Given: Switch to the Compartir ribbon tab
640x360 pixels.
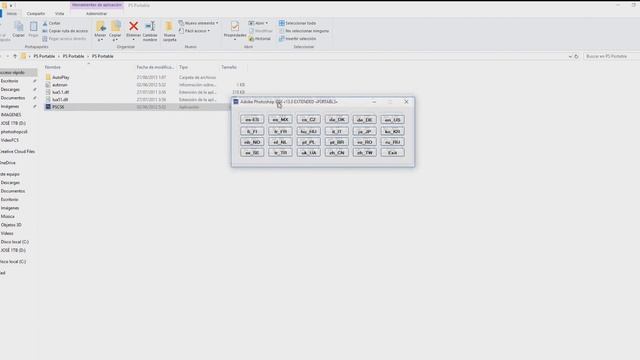Looking at the screenshot, I should pyautogui.click(x=36, y=13).
